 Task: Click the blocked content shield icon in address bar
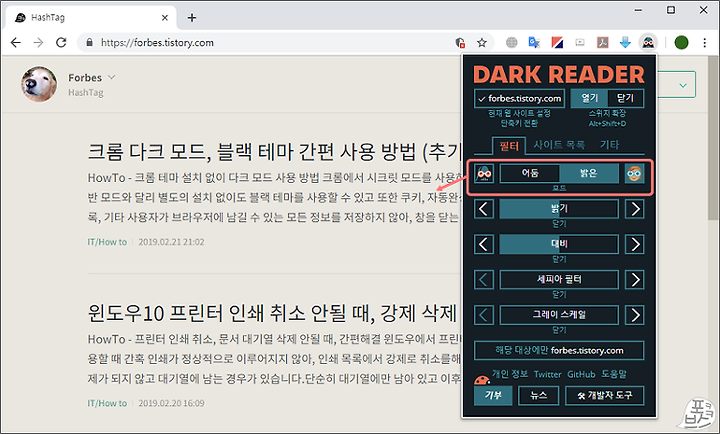point(460,43)
